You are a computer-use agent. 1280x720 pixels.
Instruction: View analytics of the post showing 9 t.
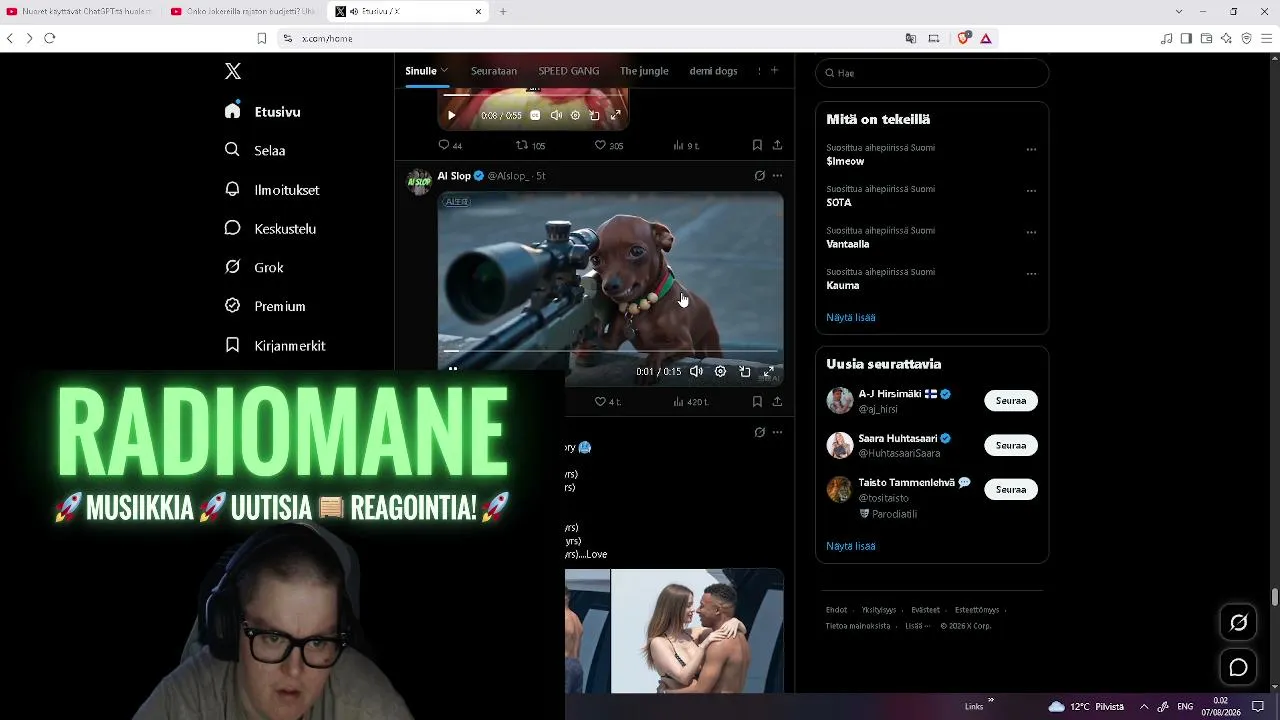(x=686, y=145)
